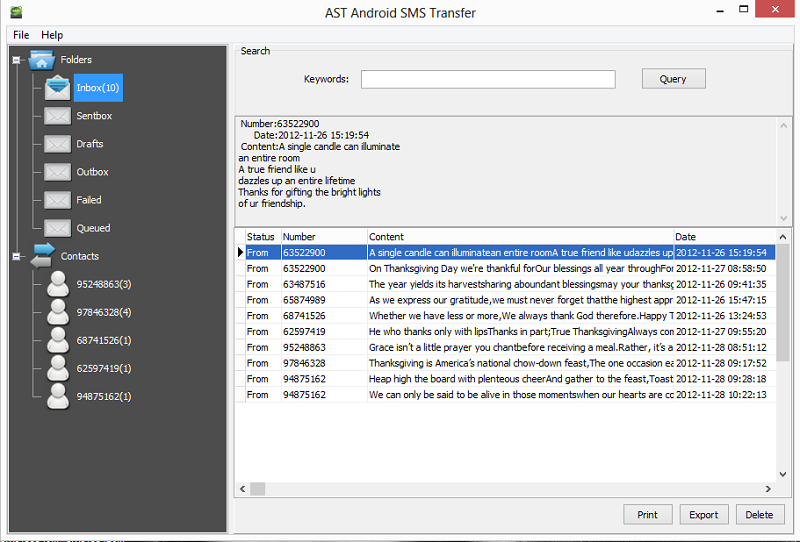Screen dimensions: 800x542
Task: Click the Outbox envelope icon
Action: pos(57,172)
